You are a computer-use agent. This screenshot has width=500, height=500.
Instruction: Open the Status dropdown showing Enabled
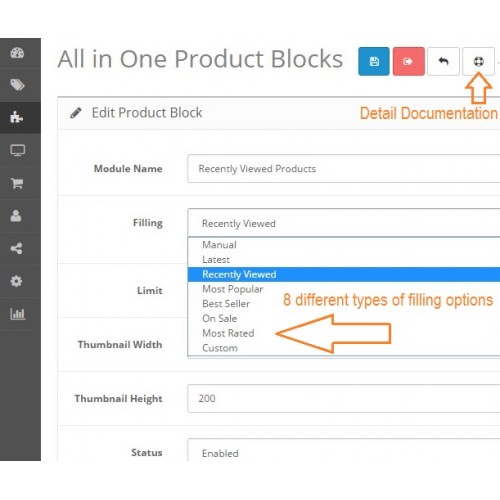pyautogui.click(x=344, y=452)
